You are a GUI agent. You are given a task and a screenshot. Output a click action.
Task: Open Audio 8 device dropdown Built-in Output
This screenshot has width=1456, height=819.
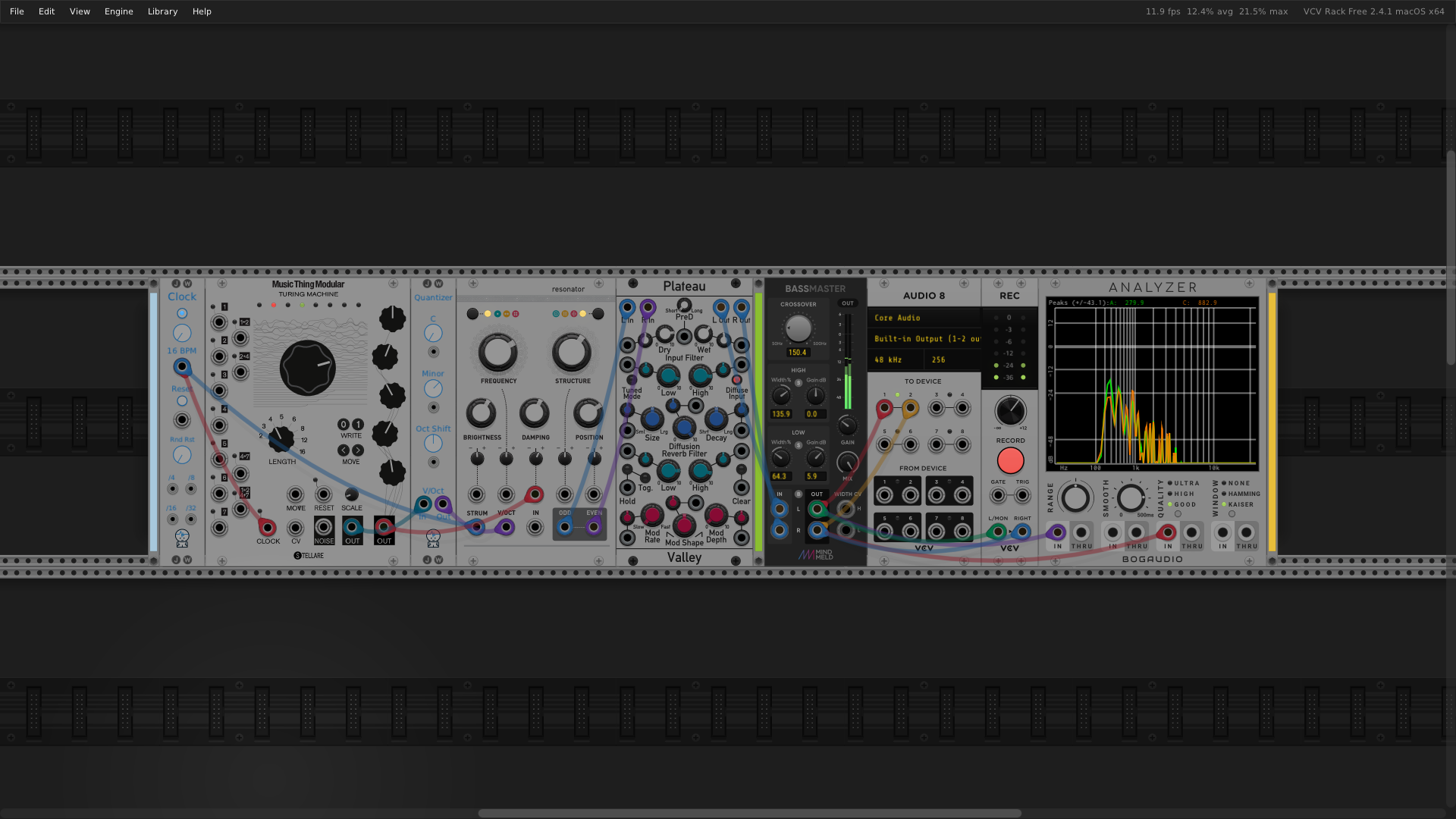925,339
